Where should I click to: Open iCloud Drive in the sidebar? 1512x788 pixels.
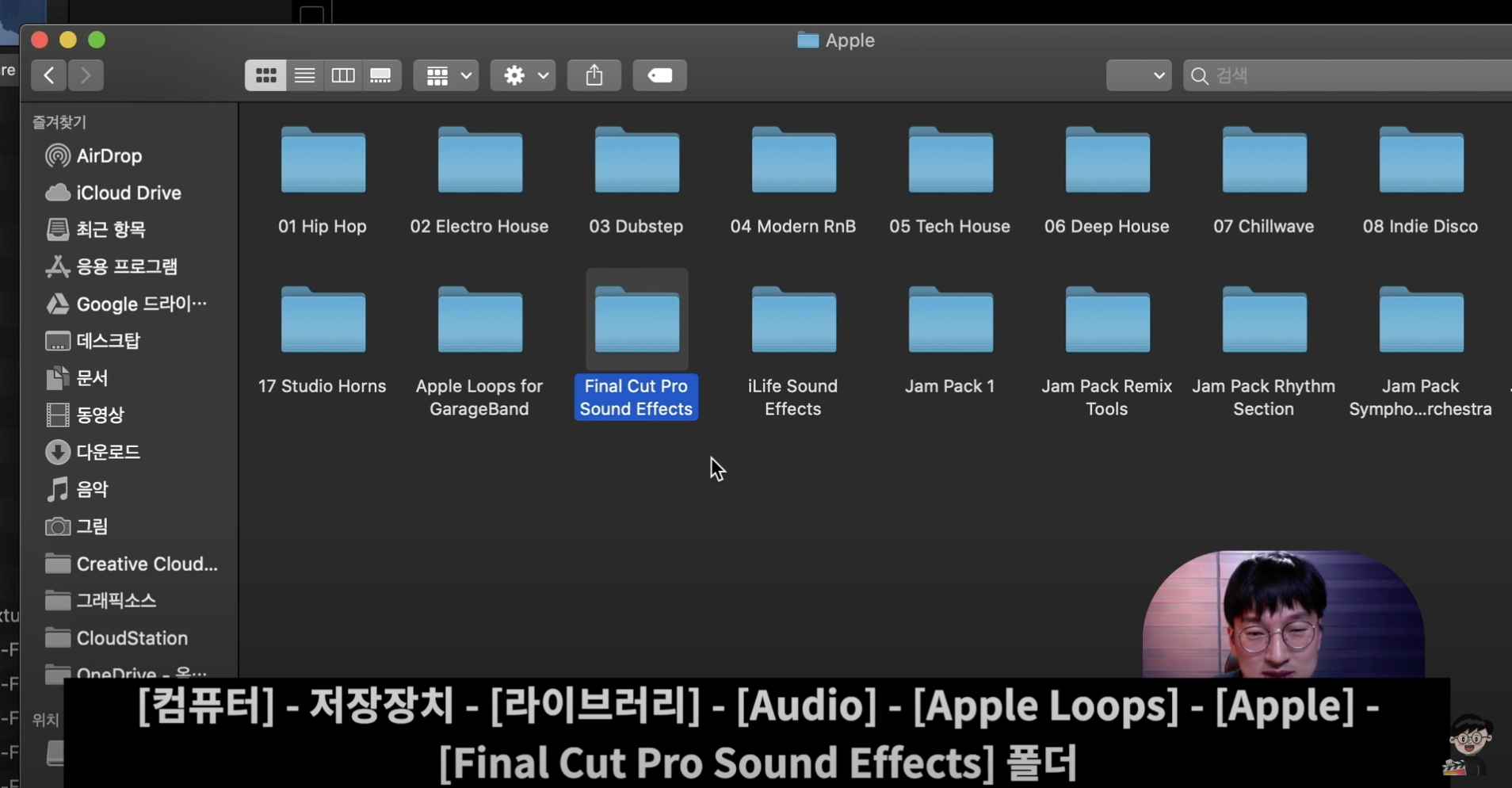(113, 193)
